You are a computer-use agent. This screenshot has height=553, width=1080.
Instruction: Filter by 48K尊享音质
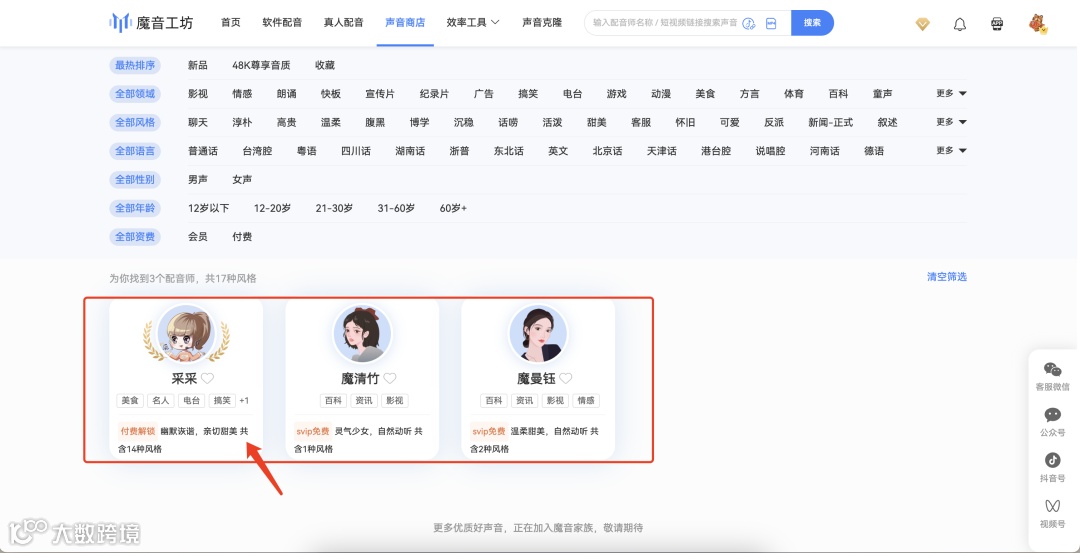click(x=261, y=65)
